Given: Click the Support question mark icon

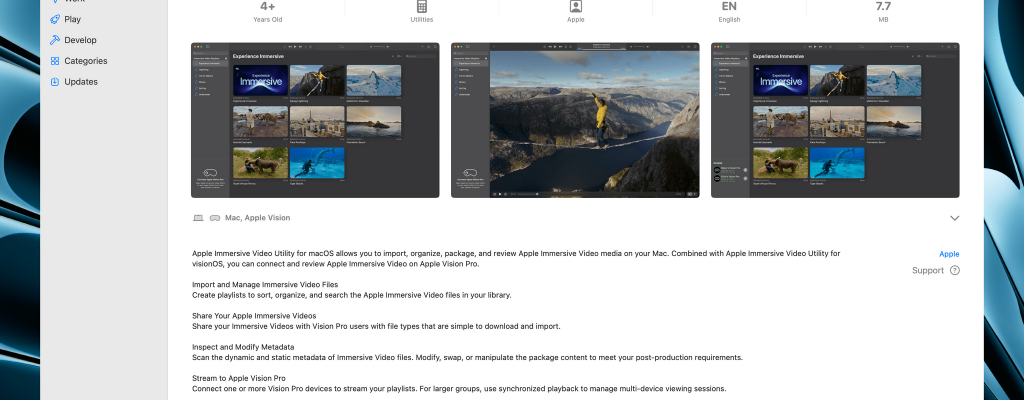Looking at the screenshot, I should (954, 270).
